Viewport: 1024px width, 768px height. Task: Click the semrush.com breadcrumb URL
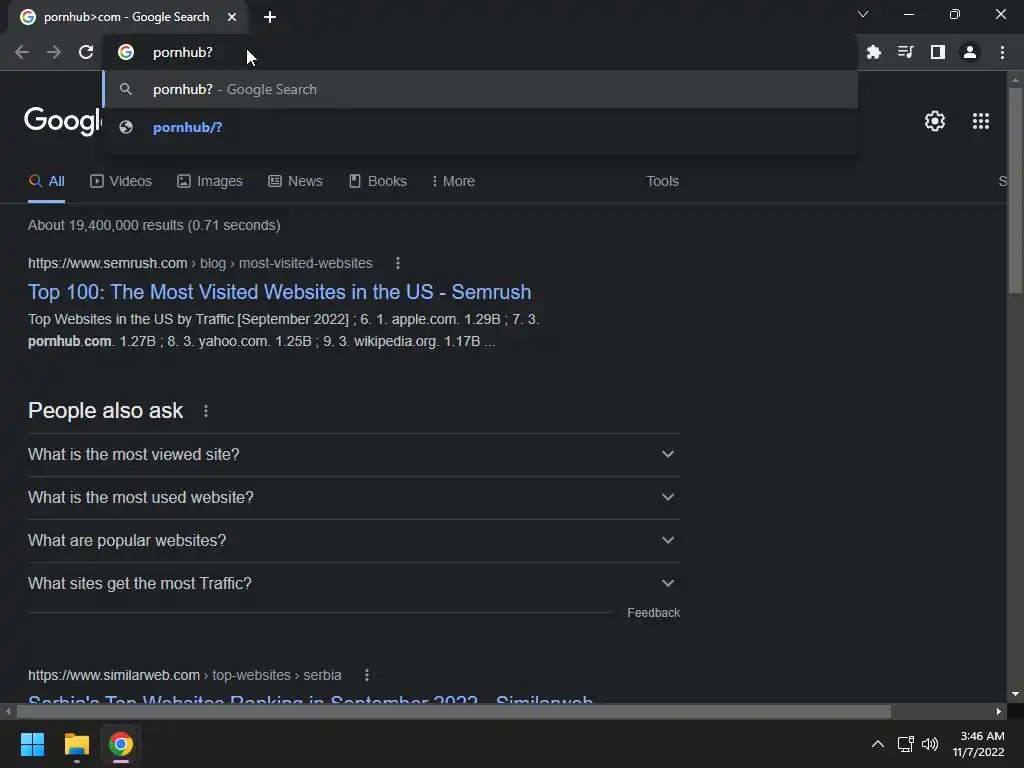click(200, 263)
